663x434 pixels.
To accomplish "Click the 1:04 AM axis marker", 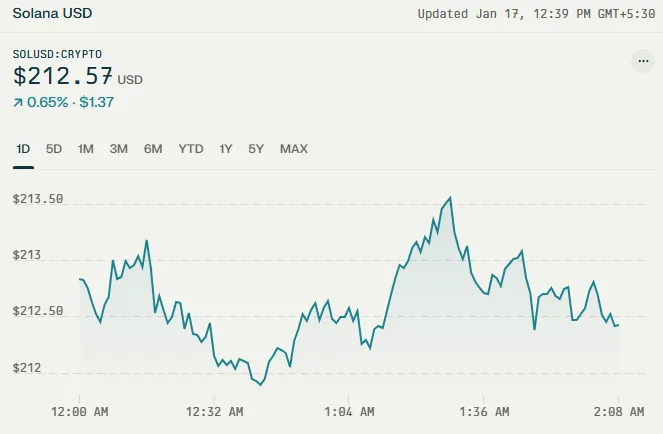I will [x=349, y=412].
